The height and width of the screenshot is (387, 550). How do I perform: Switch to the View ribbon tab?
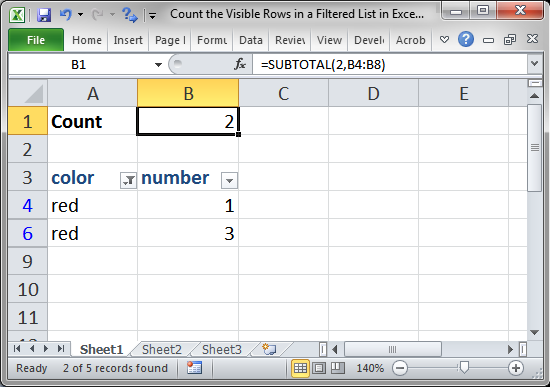coord(329,40)
